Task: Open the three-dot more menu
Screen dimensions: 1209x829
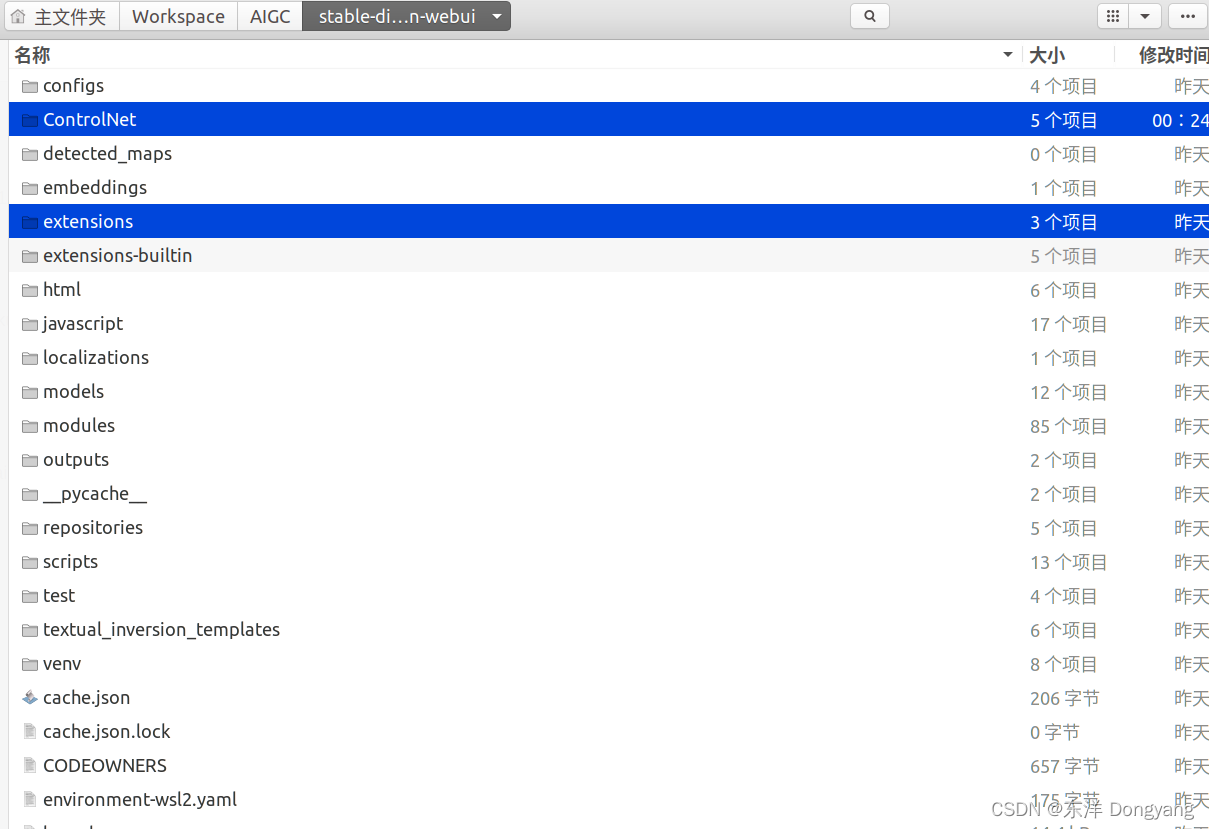Action: [x=1187, y=16]
